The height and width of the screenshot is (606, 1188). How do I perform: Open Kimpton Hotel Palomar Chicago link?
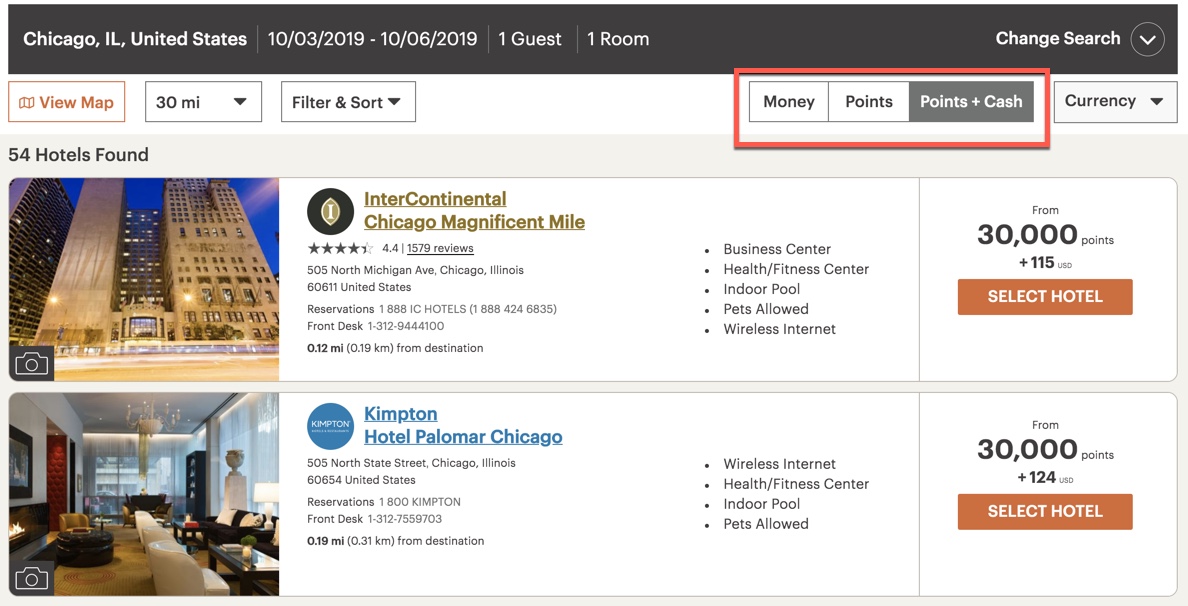tap(463, 426)
